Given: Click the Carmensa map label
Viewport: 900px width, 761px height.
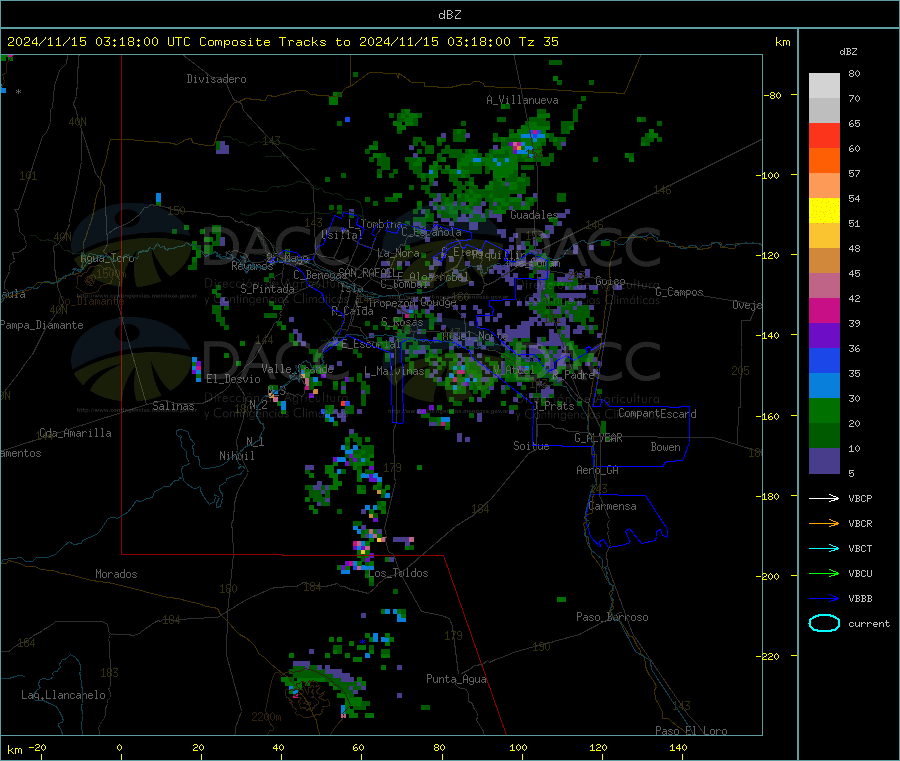Looking at the screenshot, I should click(612, 506).
